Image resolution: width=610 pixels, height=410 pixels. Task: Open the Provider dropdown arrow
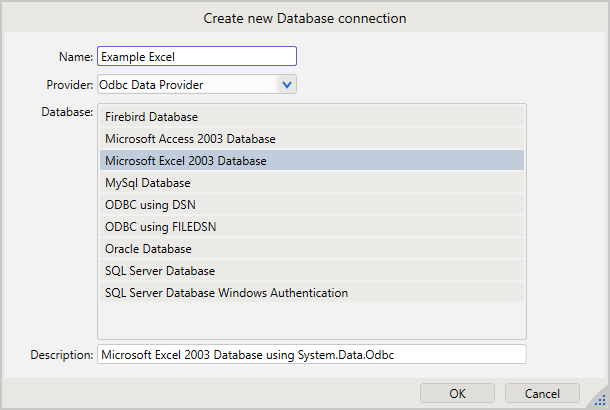[287, 85]
